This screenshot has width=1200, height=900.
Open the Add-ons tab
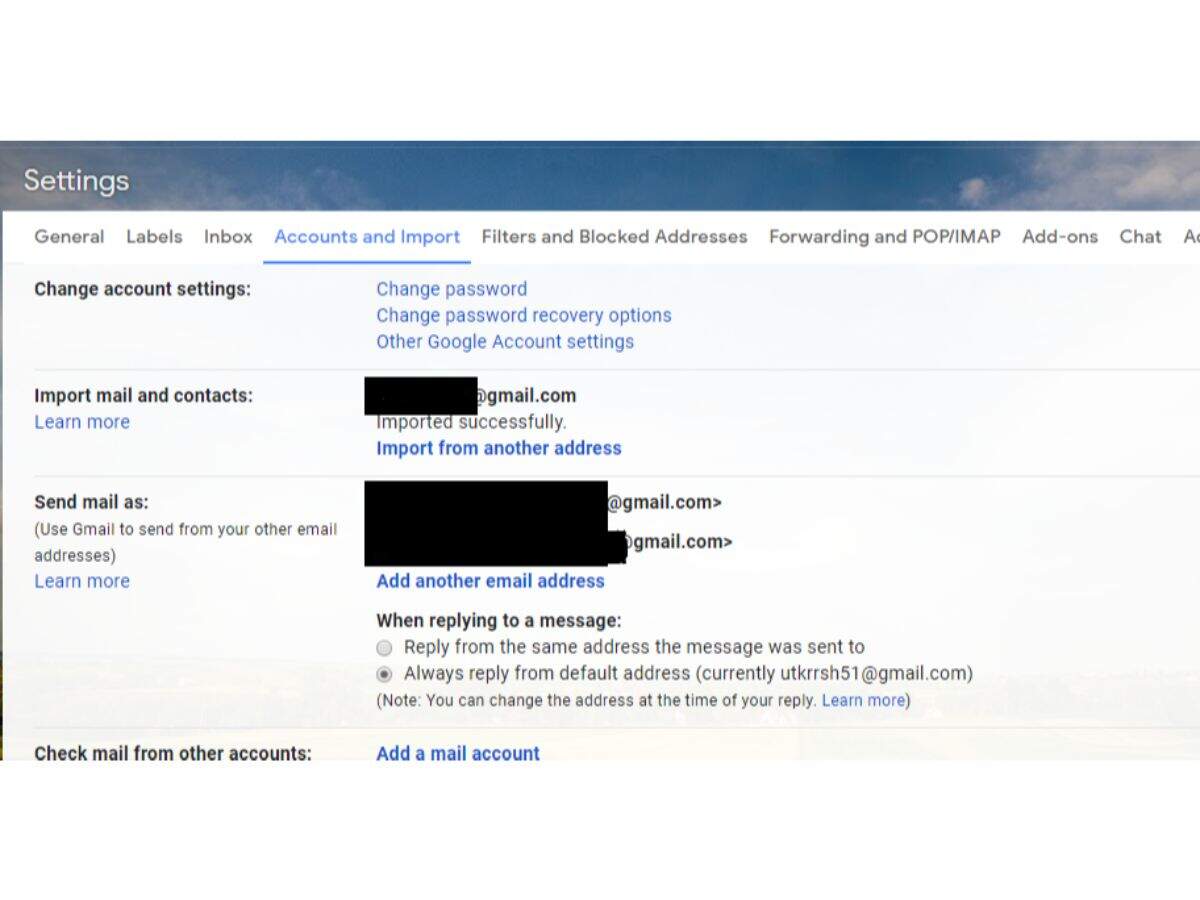[x=1059, y=237]
